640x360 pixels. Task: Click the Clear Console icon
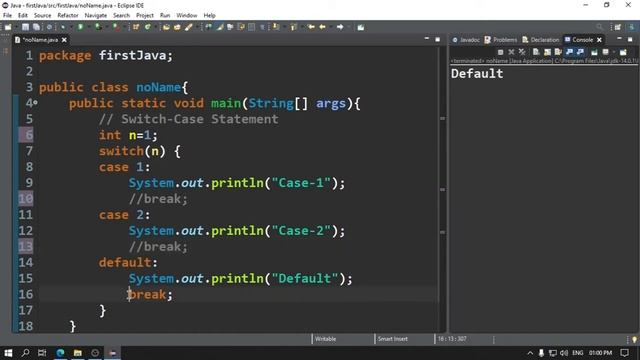coord(536,52)
